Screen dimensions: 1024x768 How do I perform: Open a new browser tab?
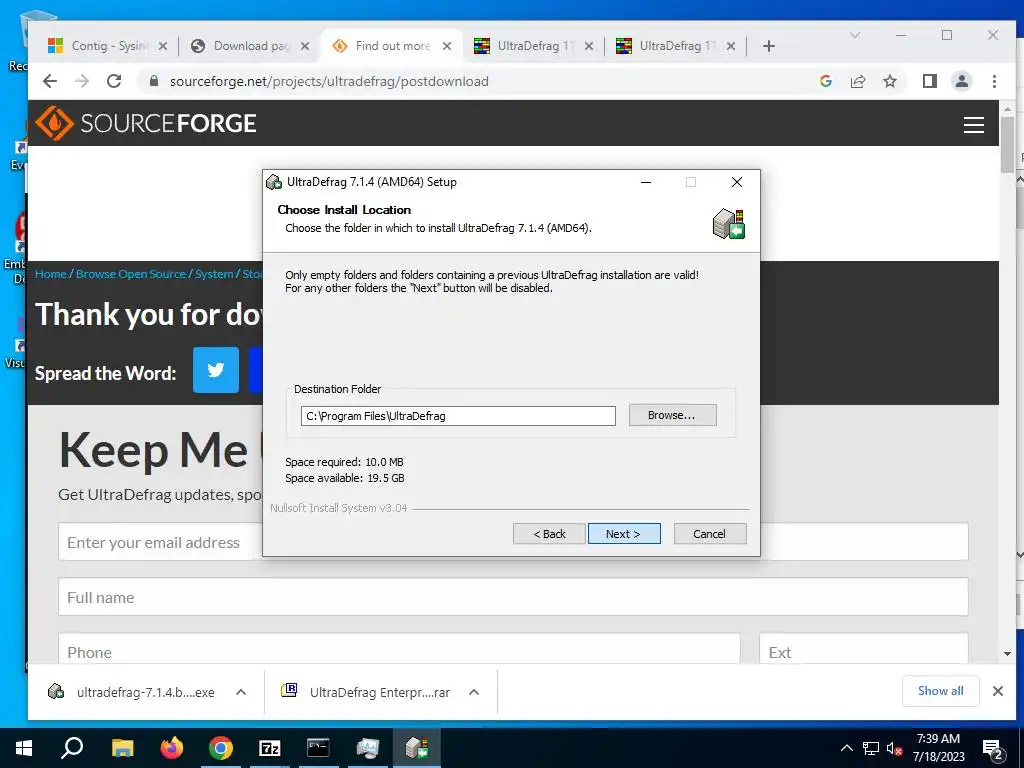click(769, 46)
